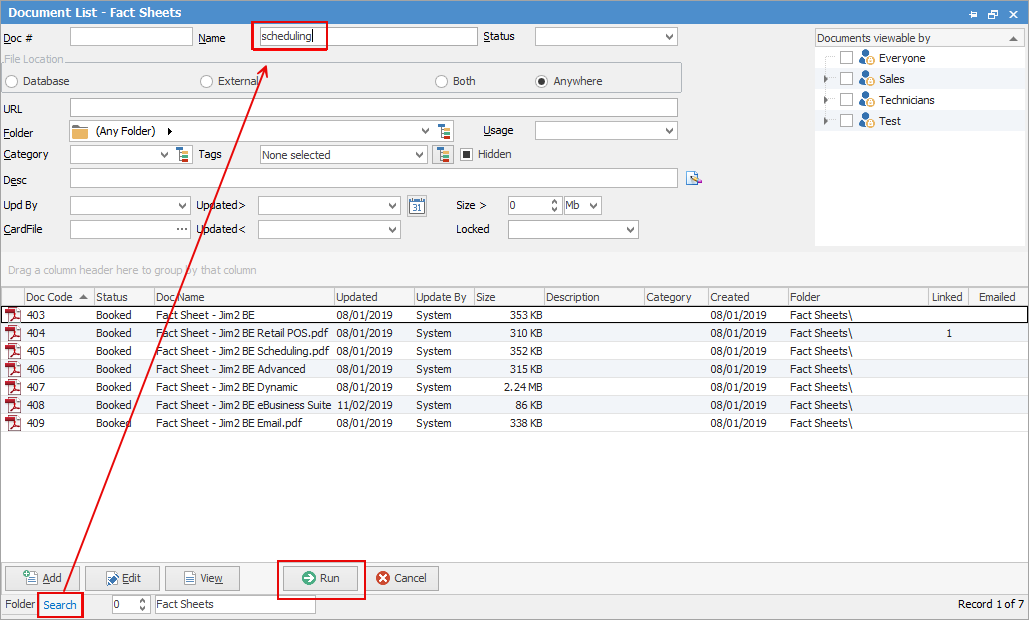Click the Search link beside Folder

60,605
